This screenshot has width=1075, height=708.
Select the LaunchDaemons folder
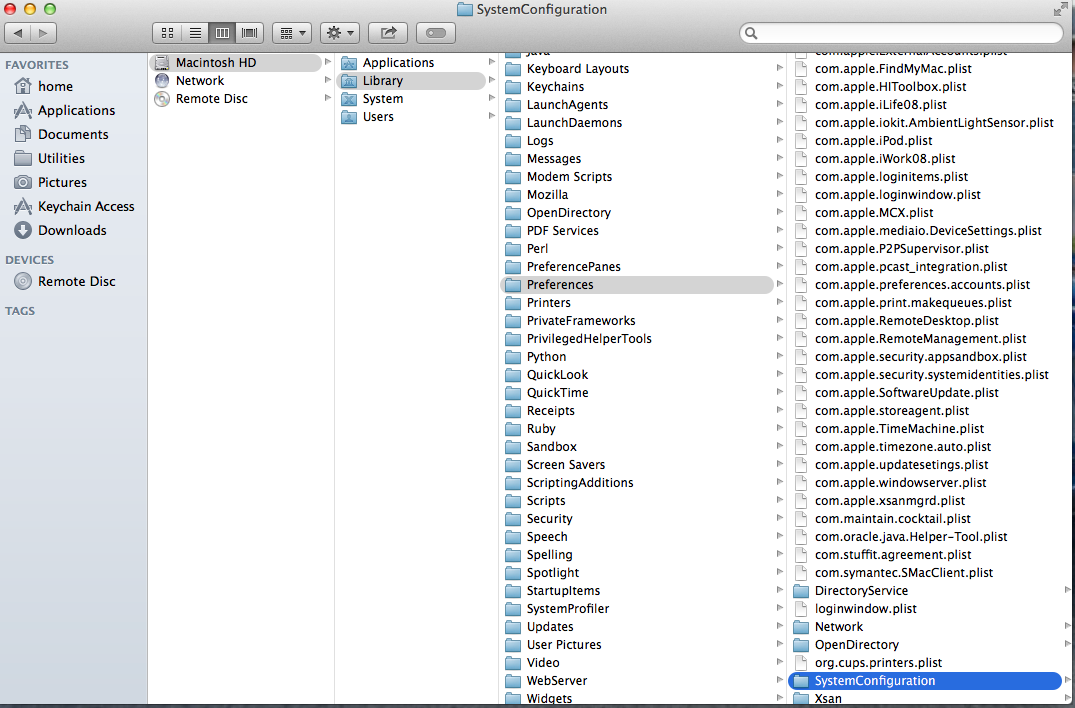click(638, 123)
